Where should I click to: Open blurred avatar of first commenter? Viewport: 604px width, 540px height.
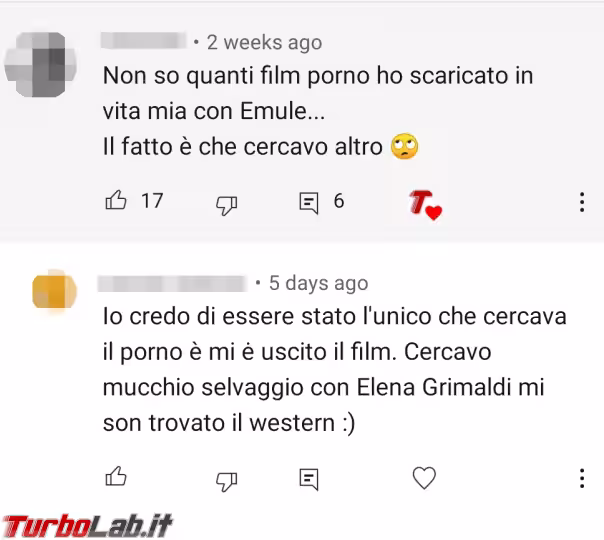click(x=40, y=64)
